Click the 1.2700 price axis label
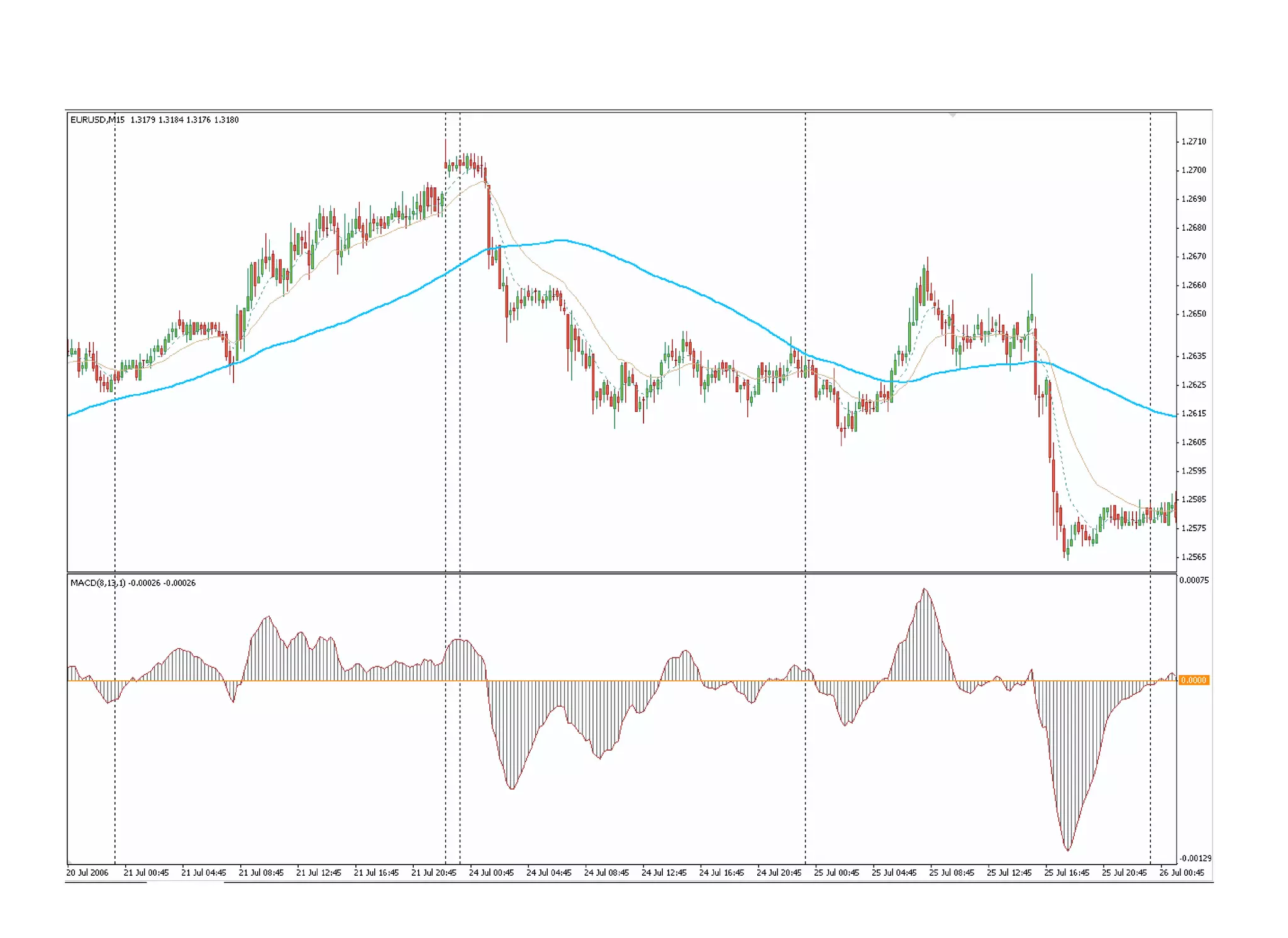This screenshot has width=1288, height=938. point(1193,170)
